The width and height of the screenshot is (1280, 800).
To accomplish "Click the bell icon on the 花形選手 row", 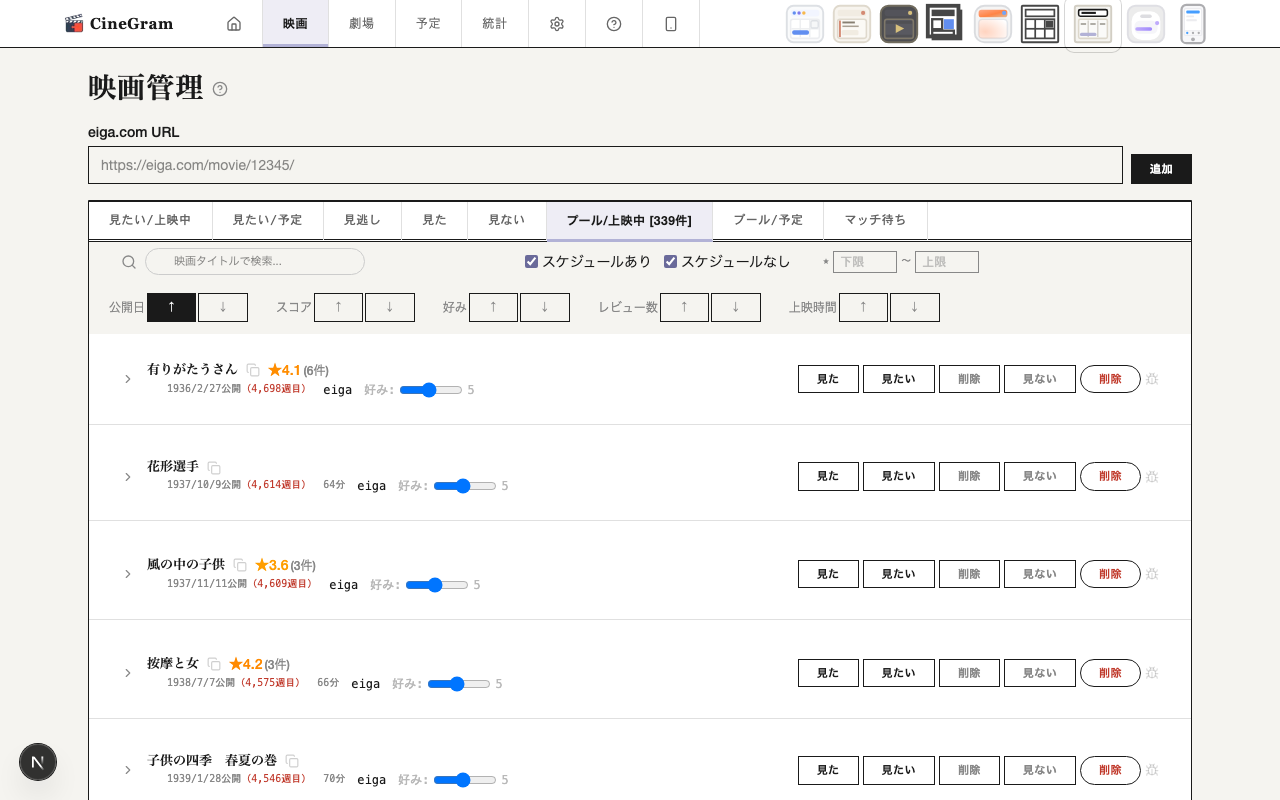I will (x=1152, y=477).
